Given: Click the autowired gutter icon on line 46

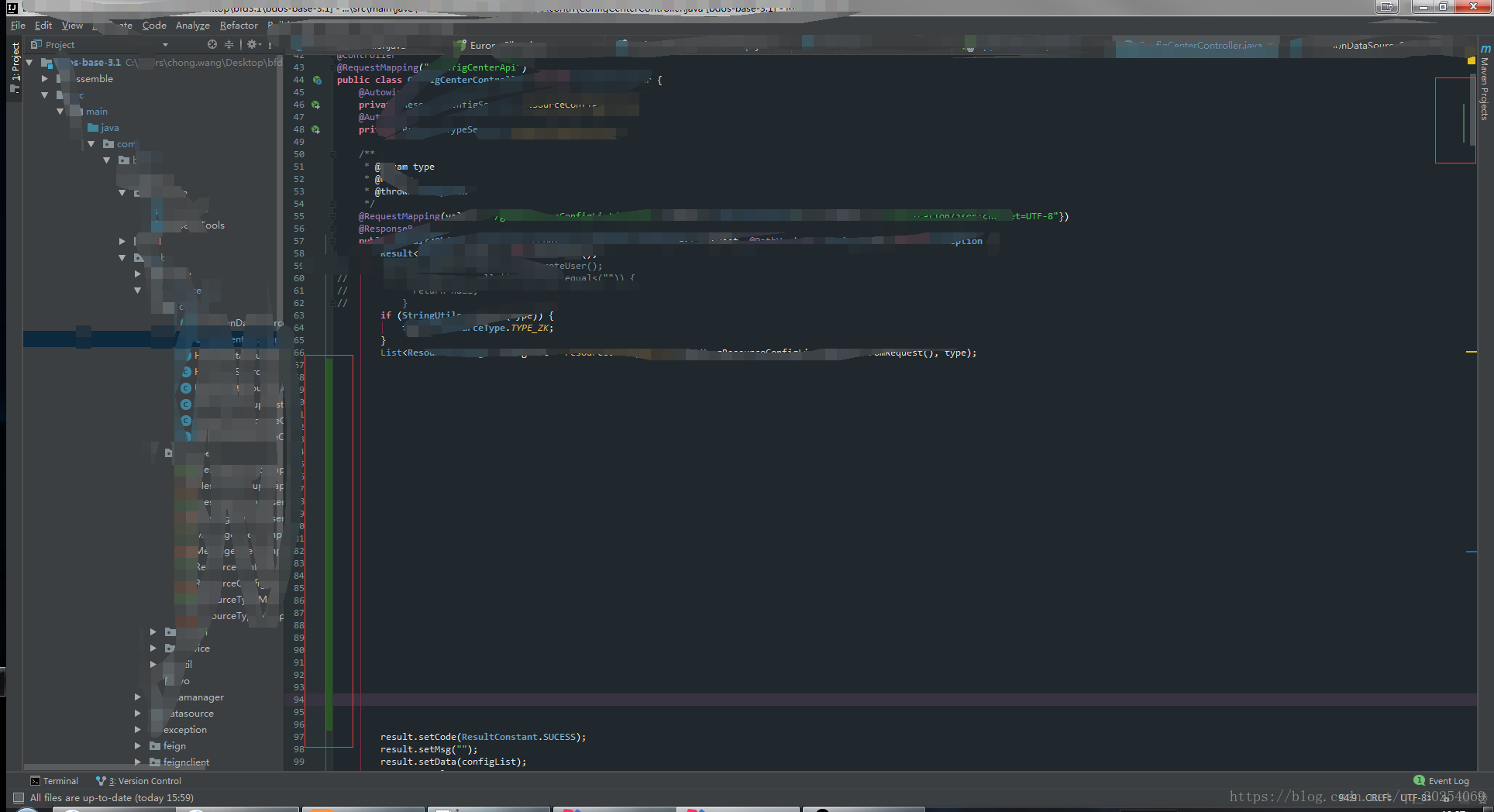Looking at the screenshot, I should click(315, 105).
